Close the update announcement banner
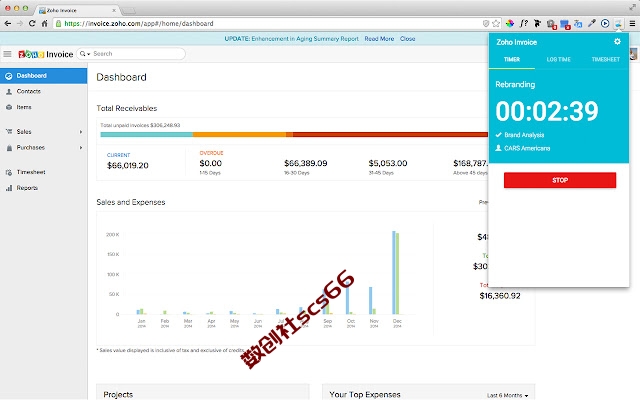The width and height of the screenshot is (640, 400). click(407, 39)
